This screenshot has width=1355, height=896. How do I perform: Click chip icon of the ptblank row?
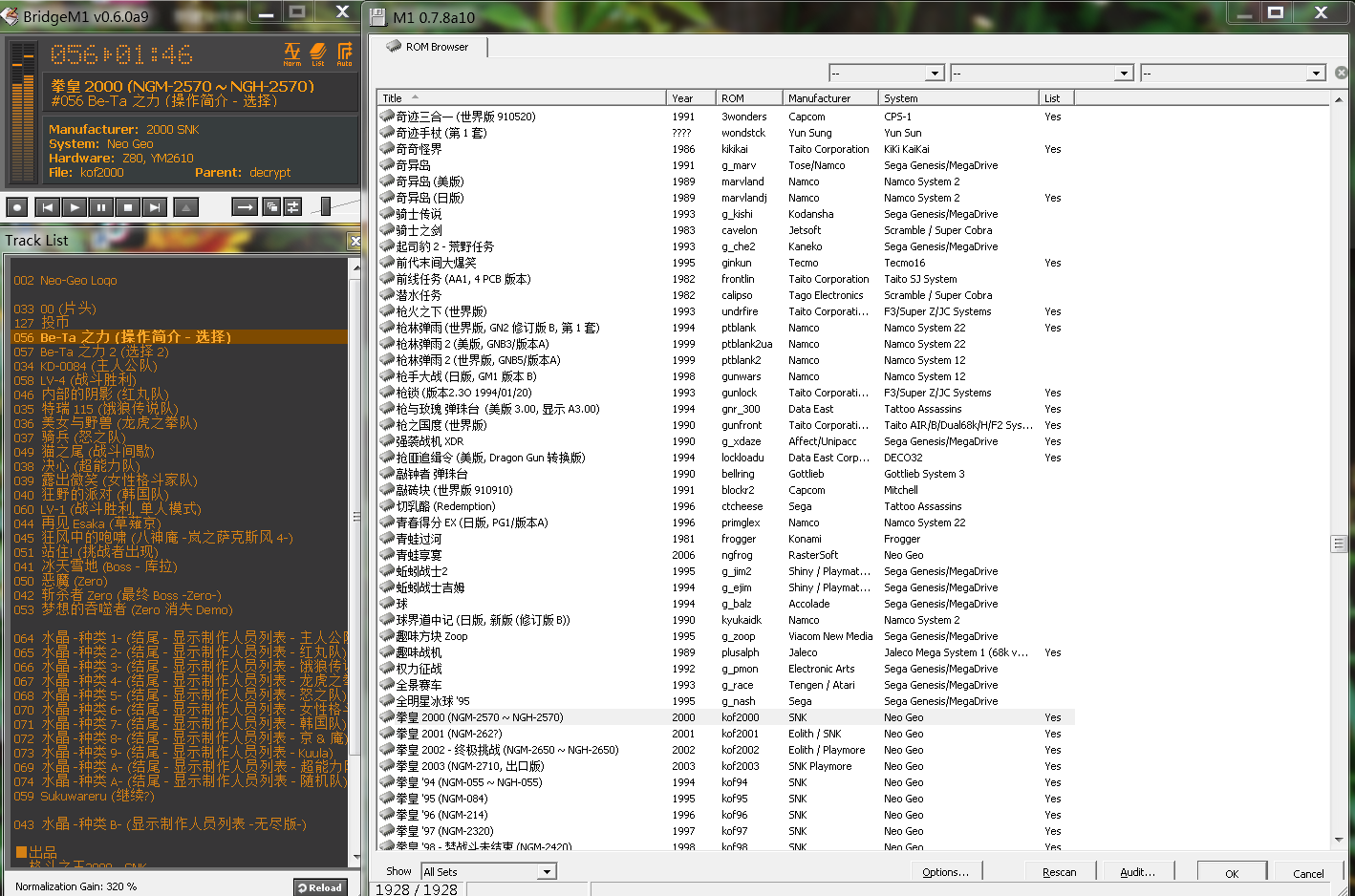387,327
